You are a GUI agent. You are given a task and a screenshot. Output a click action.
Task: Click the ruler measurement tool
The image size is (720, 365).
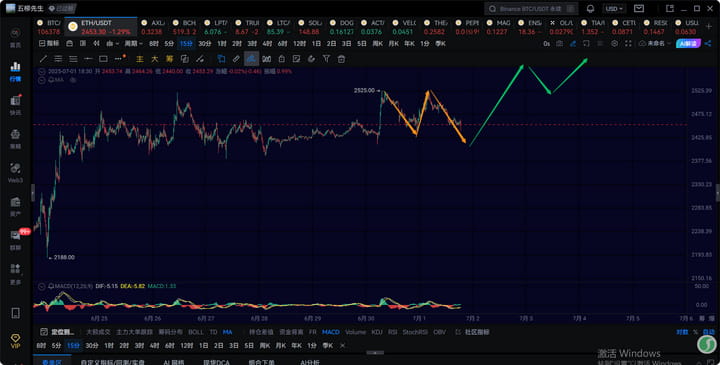click(236, 59)
